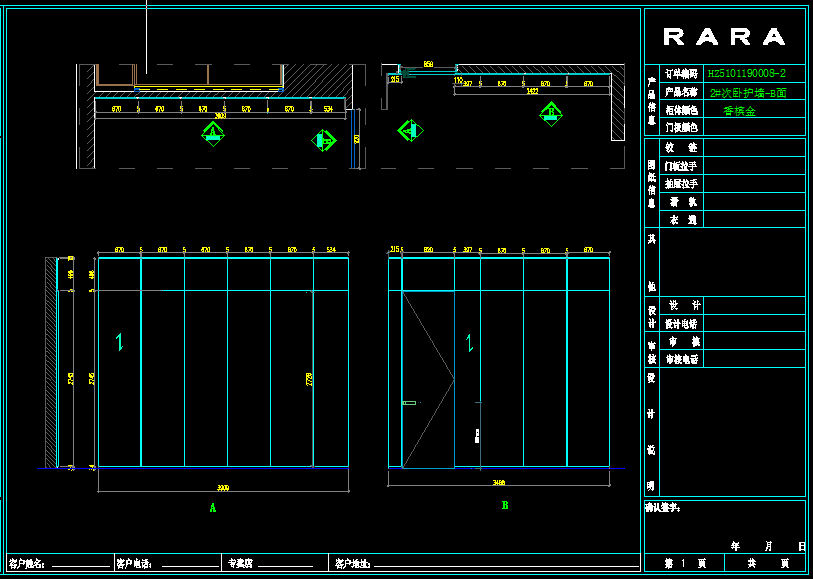
Task: Click the 香槟金 cabinet color value
Action: pyautogui.click(x=740, y=111)
